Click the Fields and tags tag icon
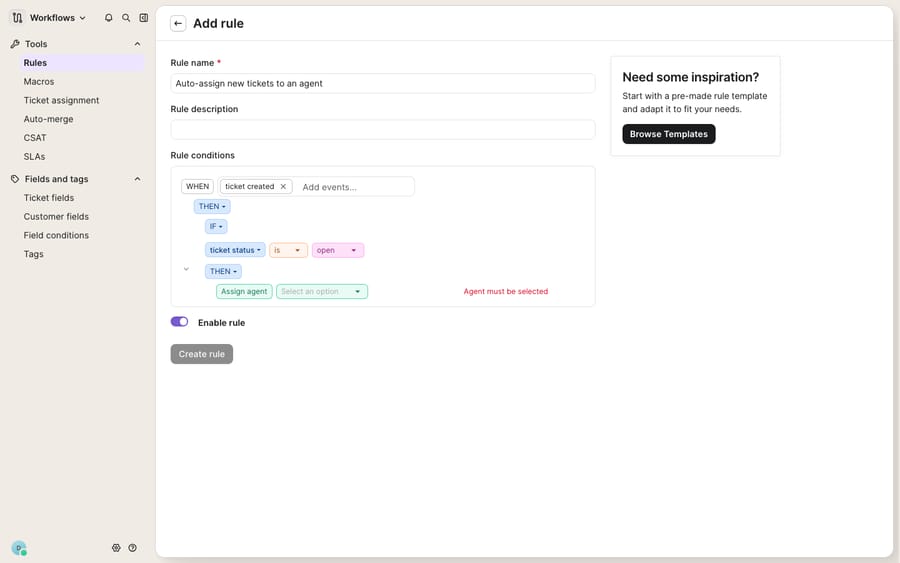900x563 pixels. point(15,179)
